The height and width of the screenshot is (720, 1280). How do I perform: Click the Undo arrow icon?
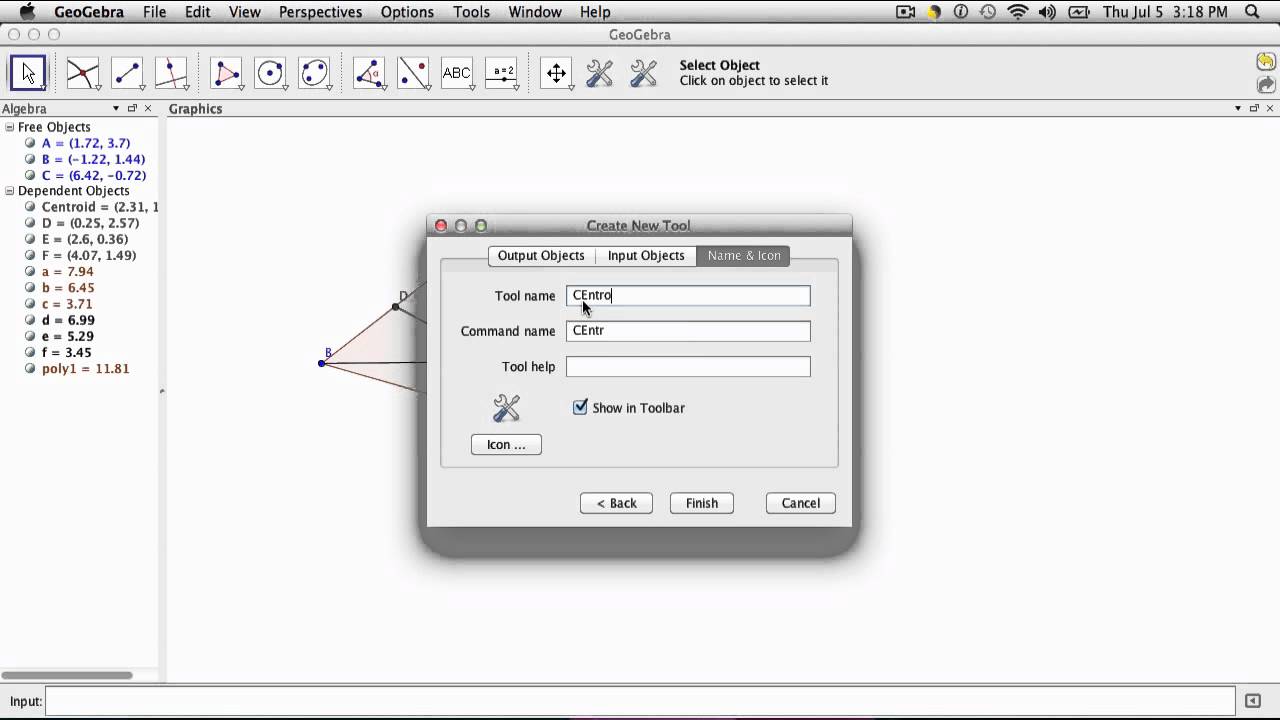point(1266,62)
